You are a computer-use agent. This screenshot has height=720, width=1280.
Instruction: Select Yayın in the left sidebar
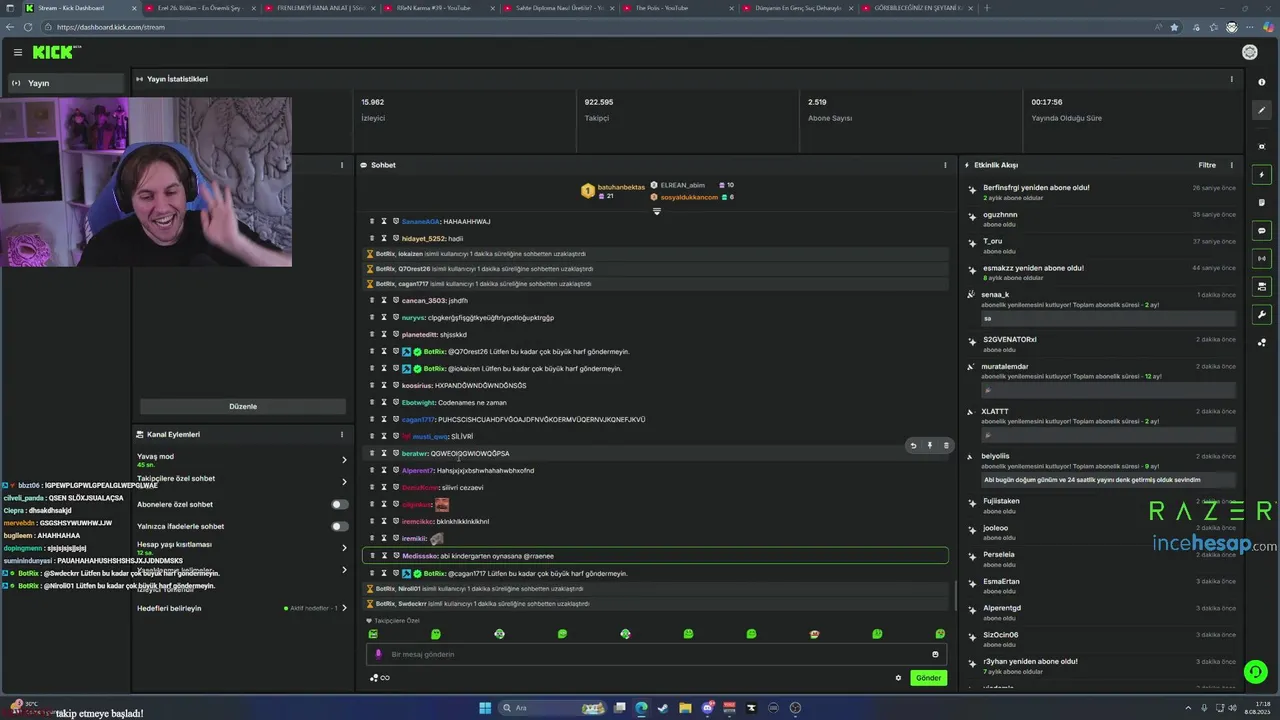pyautogui.click(x=65, y=83)
